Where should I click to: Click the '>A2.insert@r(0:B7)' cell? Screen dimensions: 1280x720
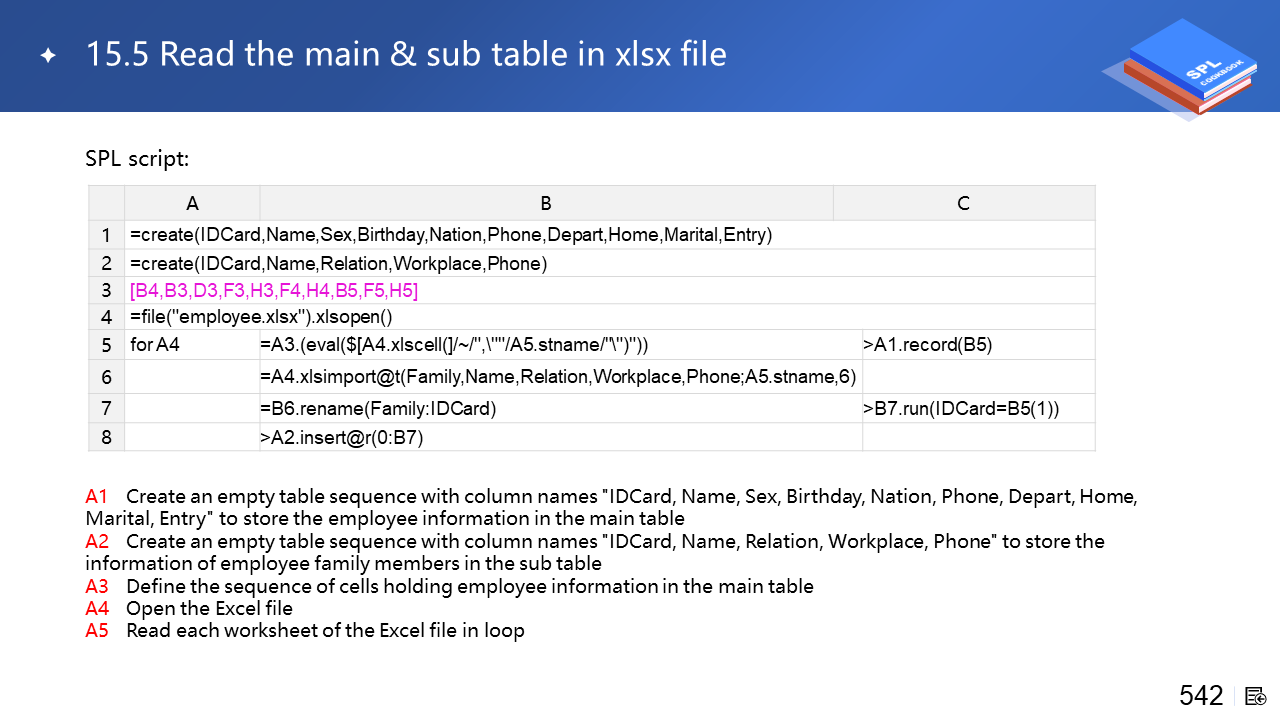(x=342, y=437)
